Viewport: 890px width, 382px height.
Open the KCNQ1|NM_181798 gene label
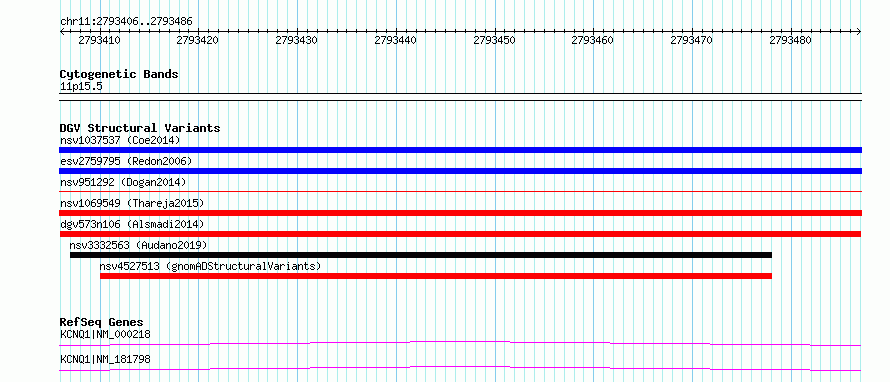(105, 359)
